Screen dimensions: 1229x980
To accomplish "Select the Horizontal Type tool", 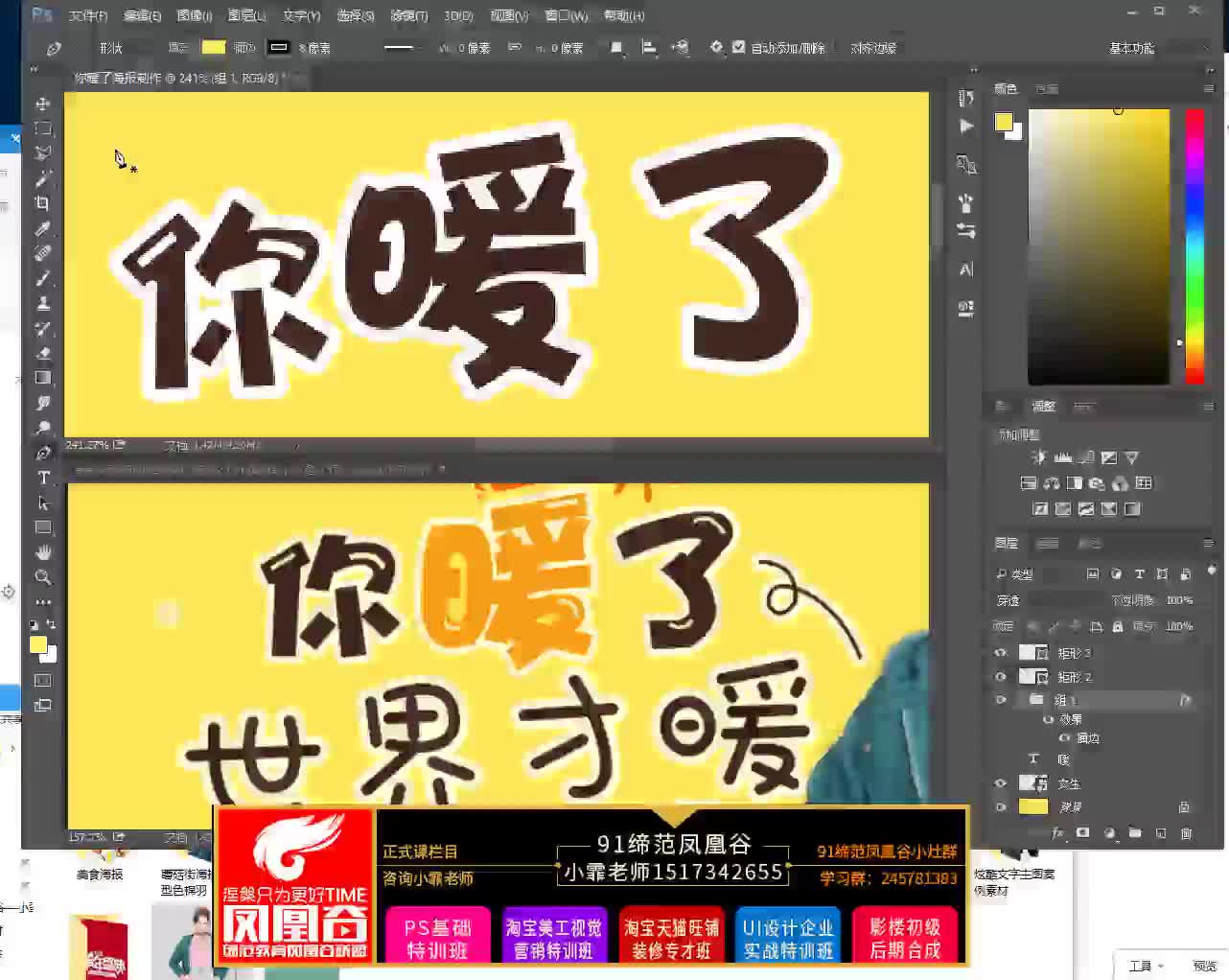I will pyautogui.click(x=43, y=477).
